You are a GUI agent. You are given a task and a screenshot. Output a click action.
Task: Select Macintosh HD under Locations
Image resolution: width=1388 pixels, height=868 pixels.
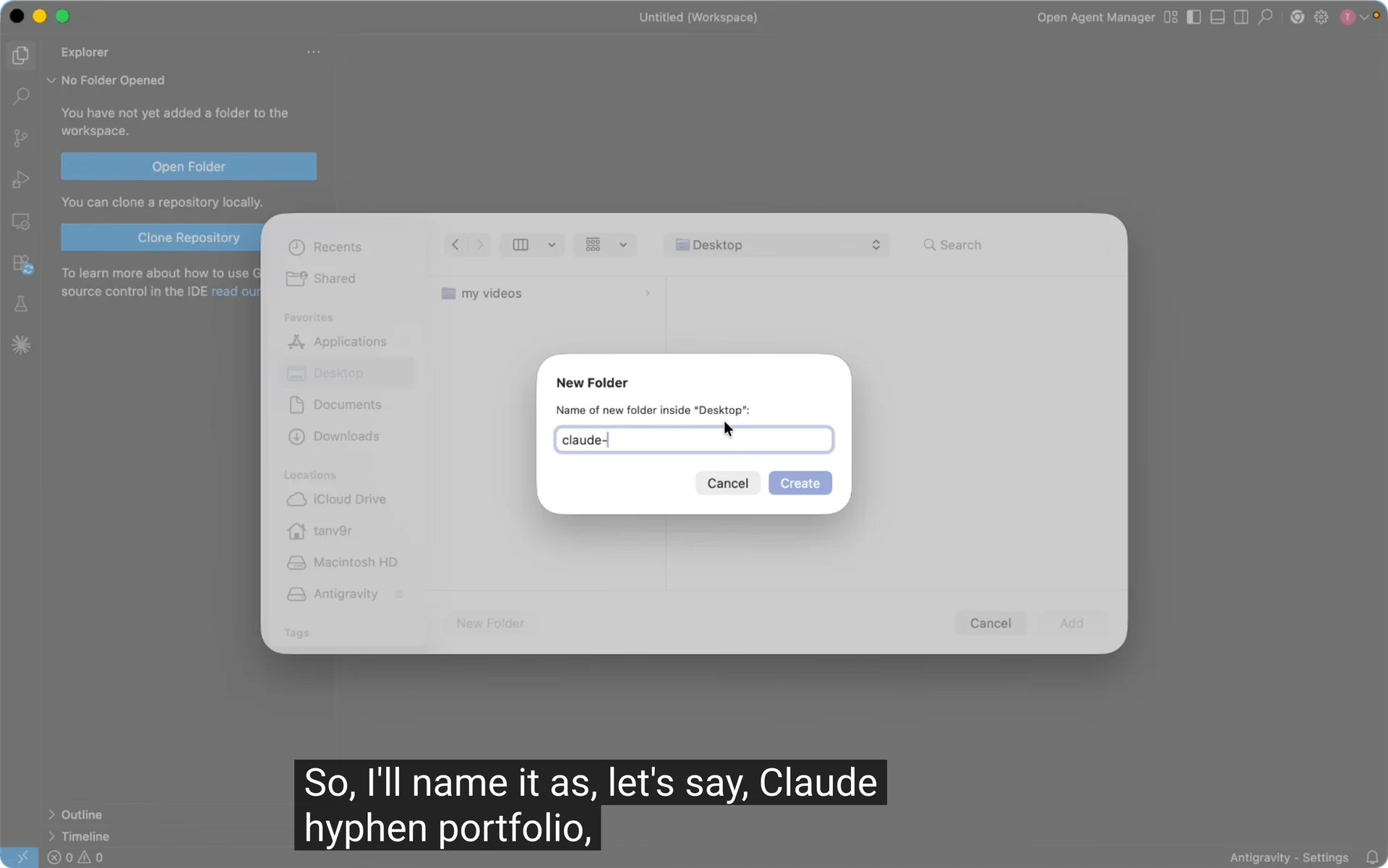[354, 562]
